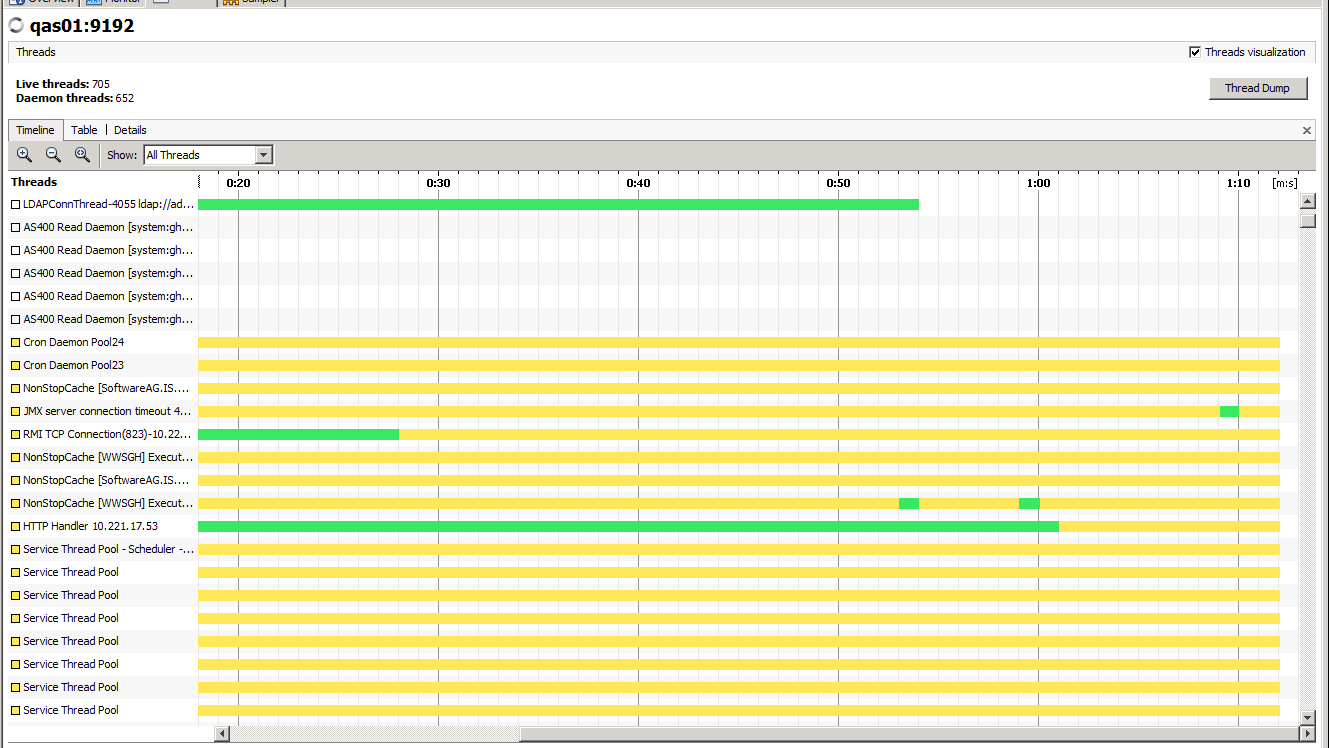Click the yellow state square beside Cron Daemon Pool24
Screen dimensions: 1329x748
coord(15,342)
